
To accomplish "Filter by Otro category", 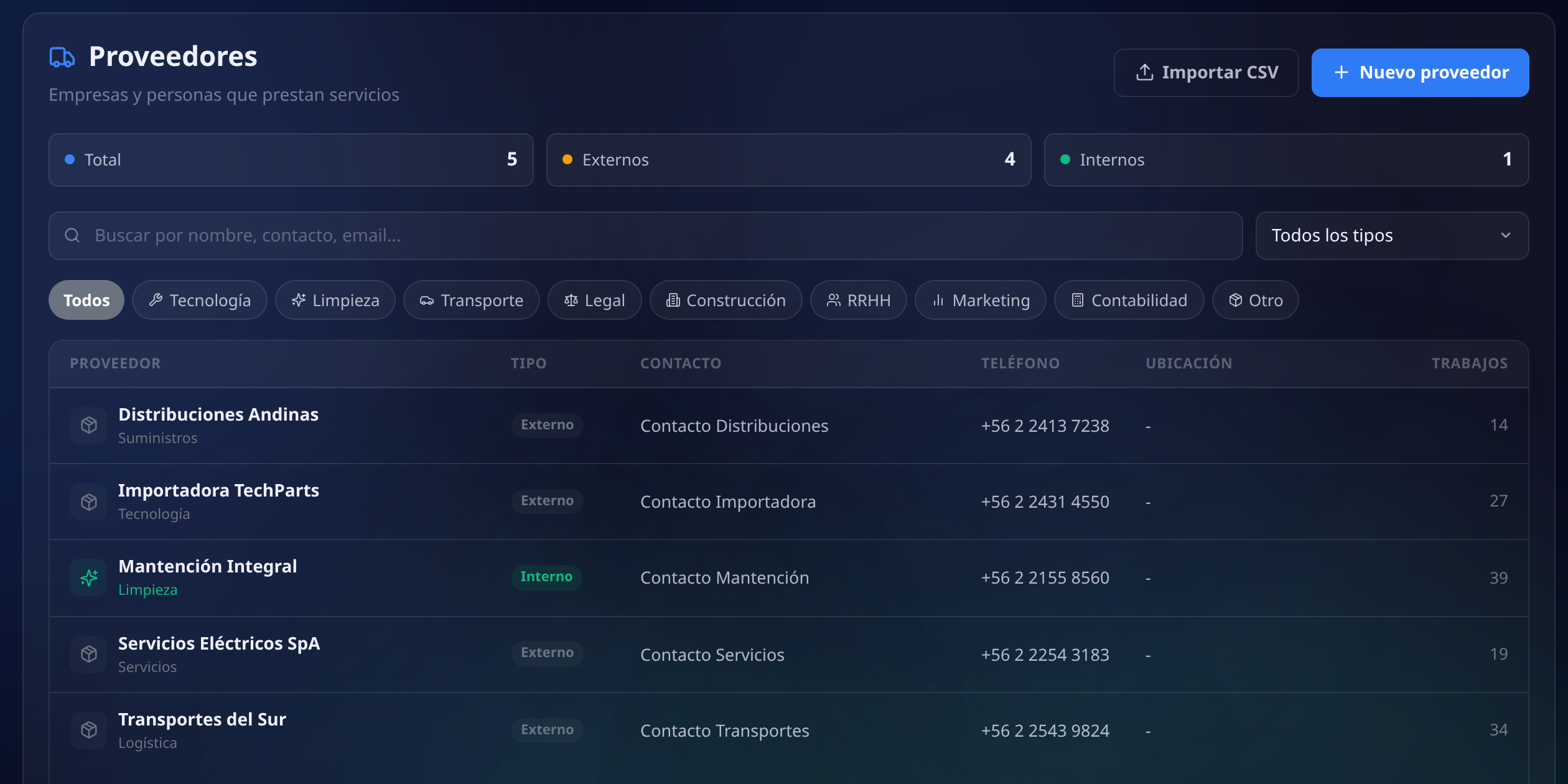I will (x=1256, y=300).
